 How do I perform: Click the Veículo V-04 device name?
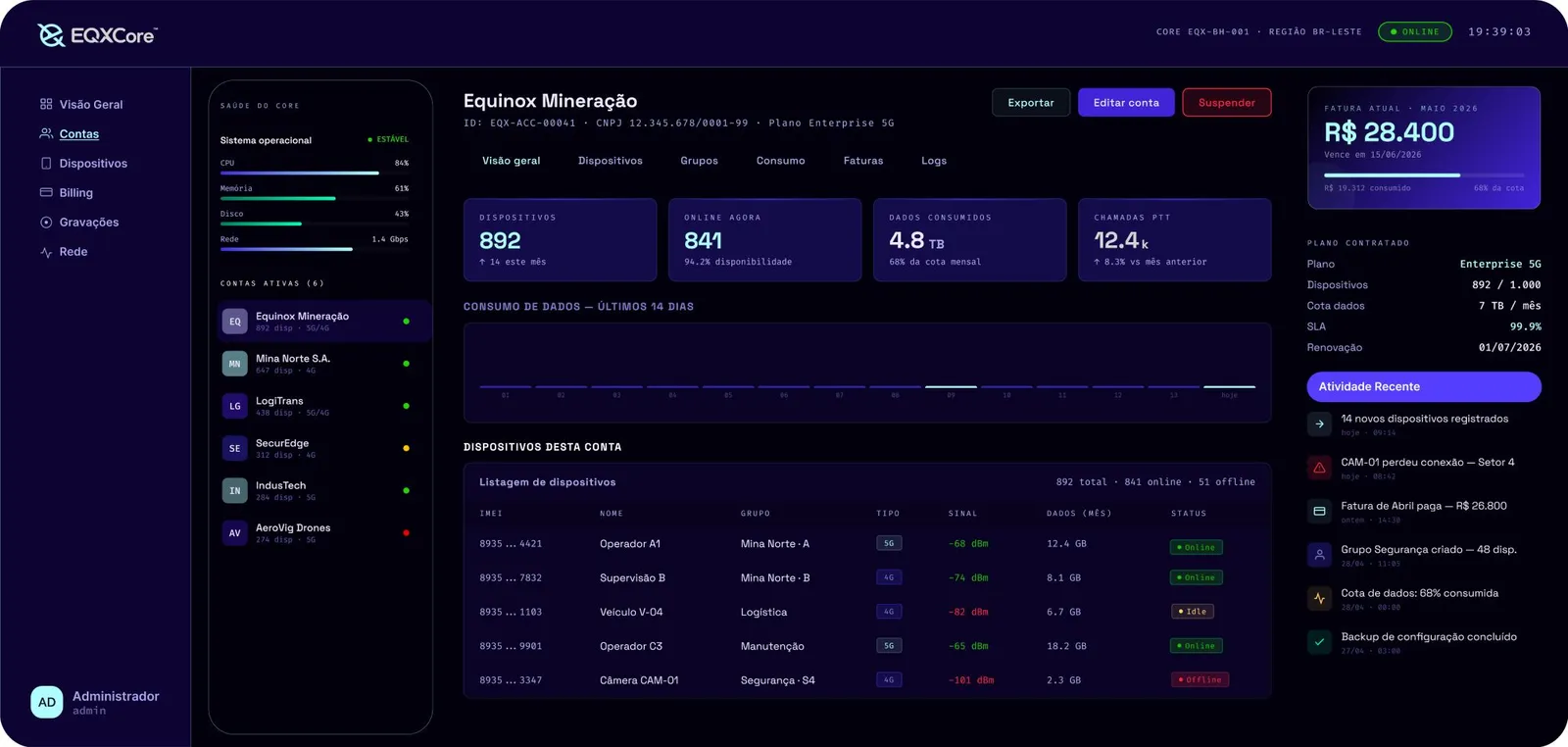pos(631,613)
